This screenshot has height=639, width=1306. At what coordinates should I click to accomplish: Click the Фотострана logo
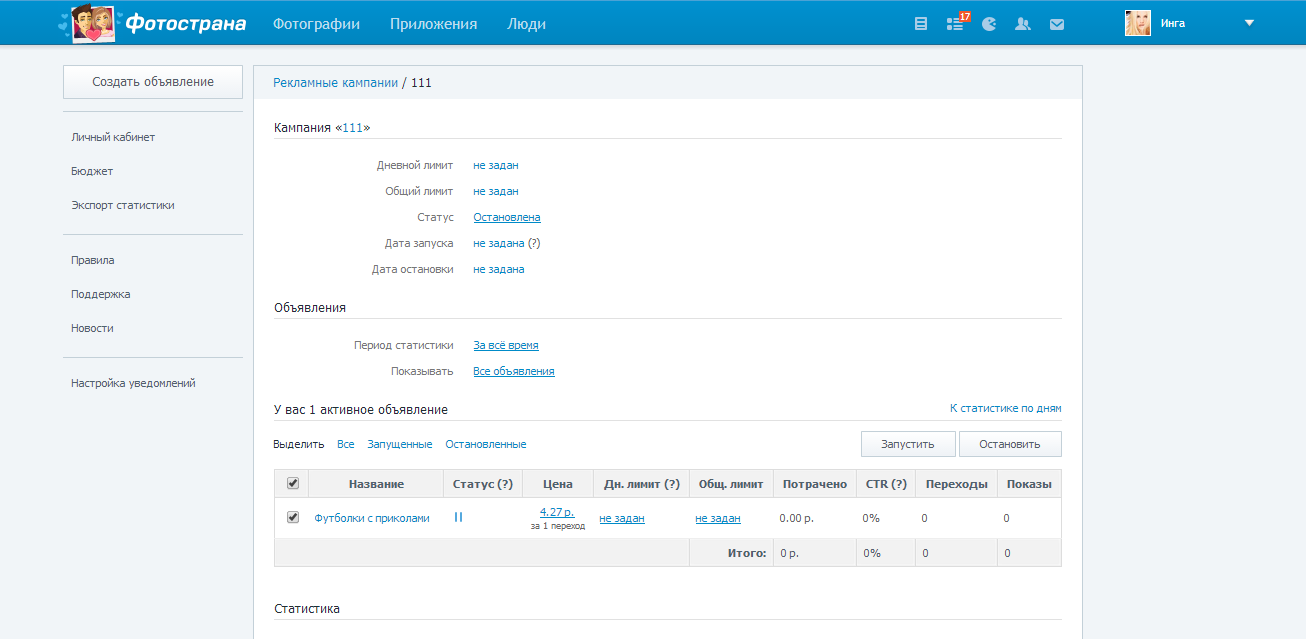pos(153,23)
